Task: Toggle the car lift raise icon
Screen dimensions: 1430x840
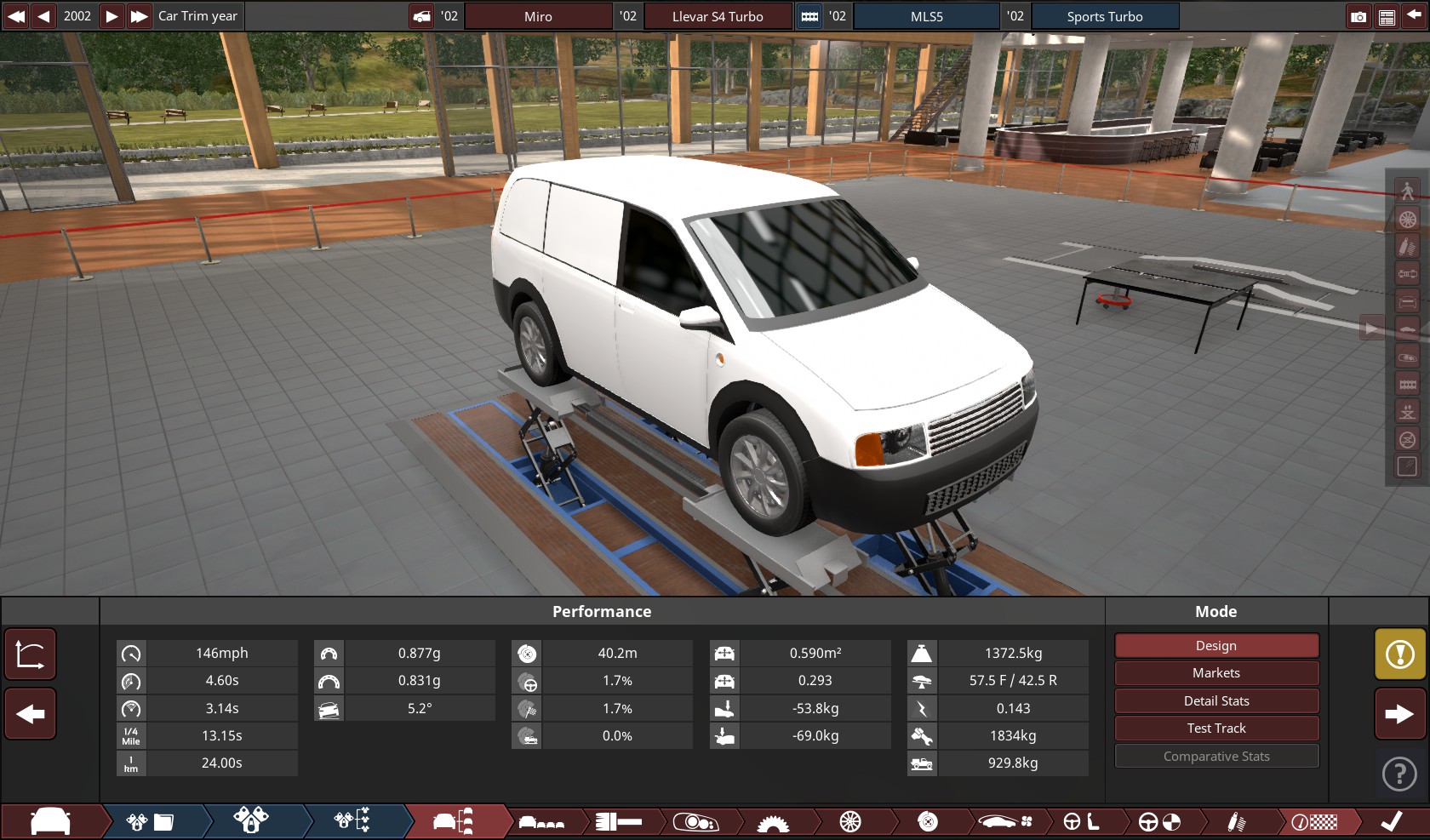Action: 1407,412
